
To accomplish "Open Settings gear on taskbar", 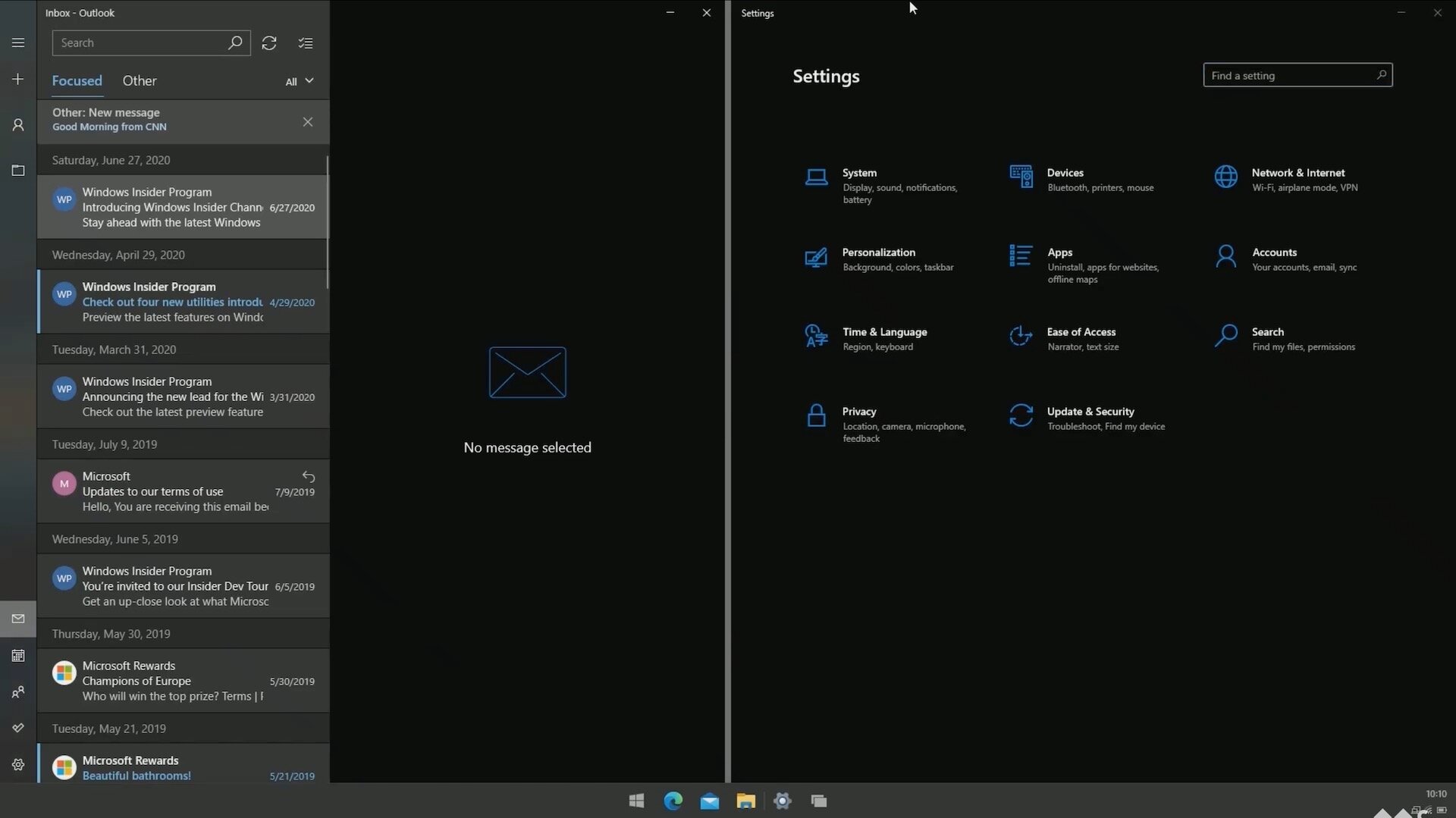I will [782, 801].
